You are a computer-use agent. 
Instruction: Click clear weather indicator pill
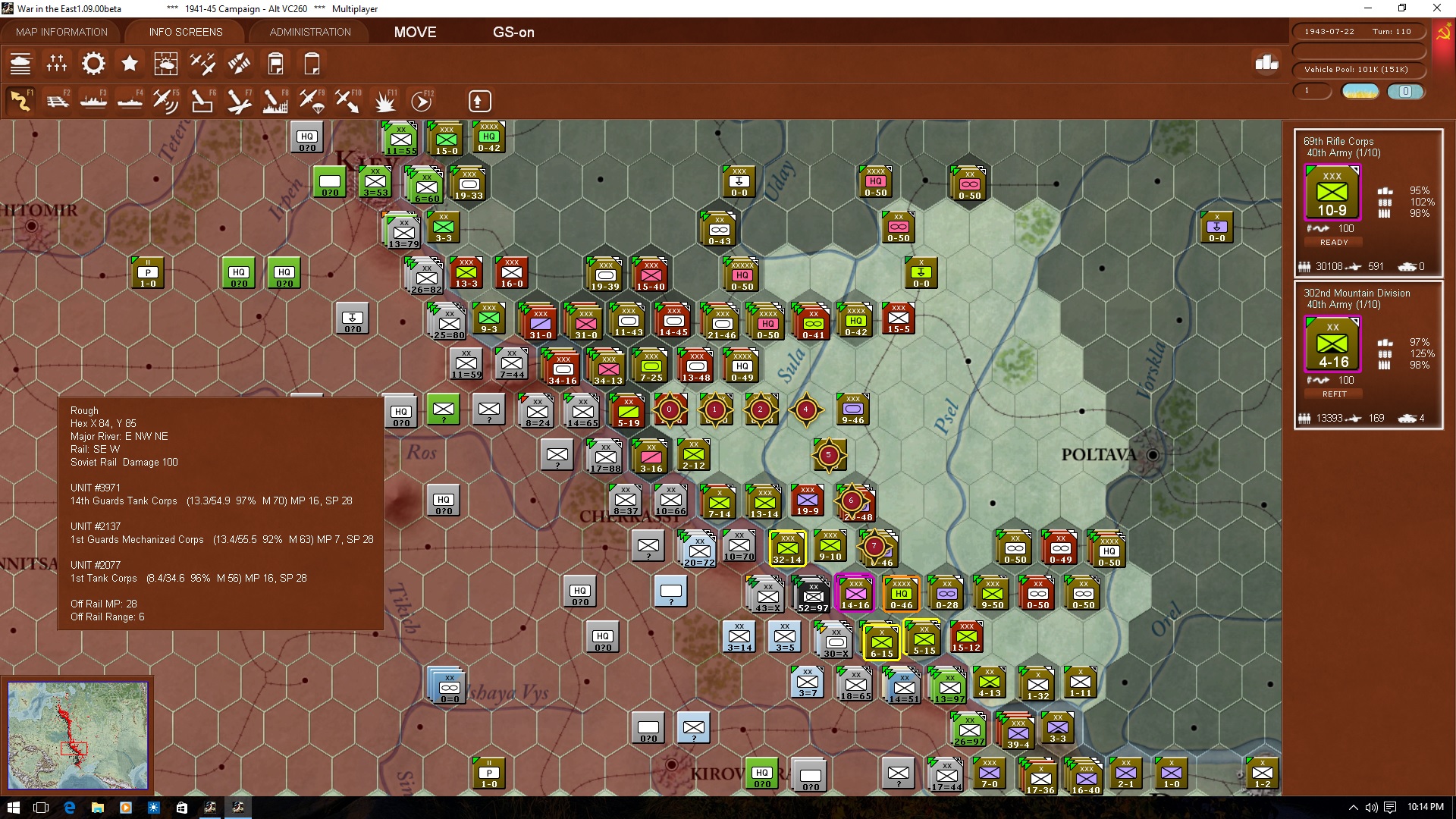pyautogui.click(x=1360, y=91)
